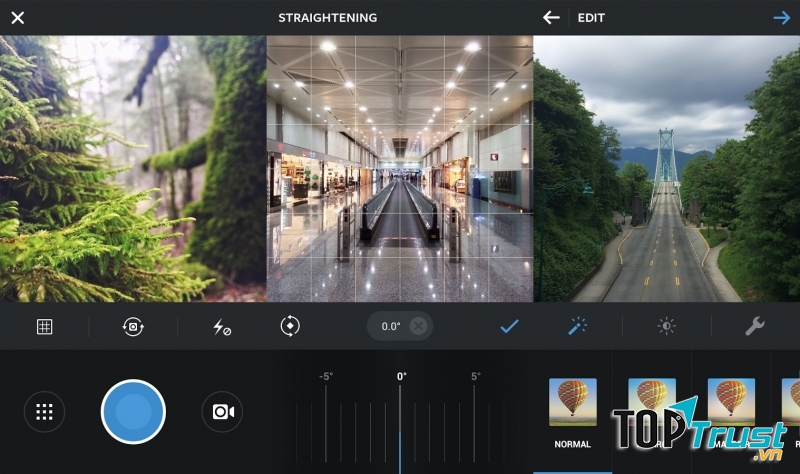Proceed with the blue forward arrow

click(781, 17)
